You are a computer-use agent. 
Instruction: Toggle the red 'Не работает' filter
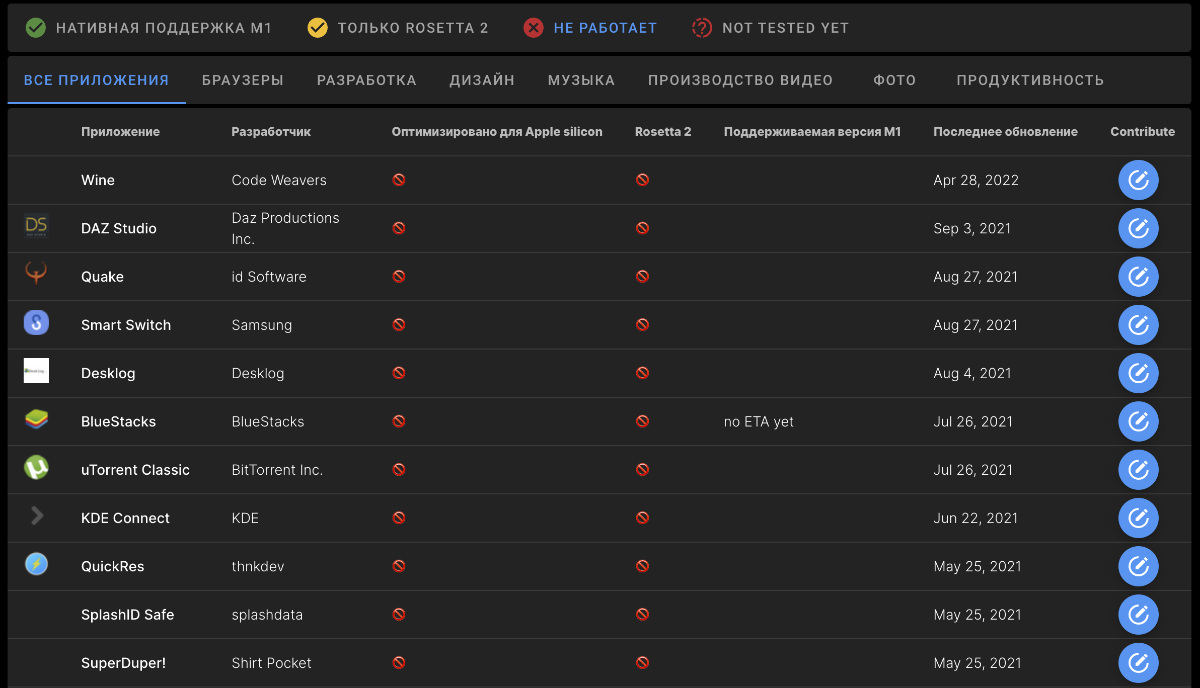click(590, 28)
